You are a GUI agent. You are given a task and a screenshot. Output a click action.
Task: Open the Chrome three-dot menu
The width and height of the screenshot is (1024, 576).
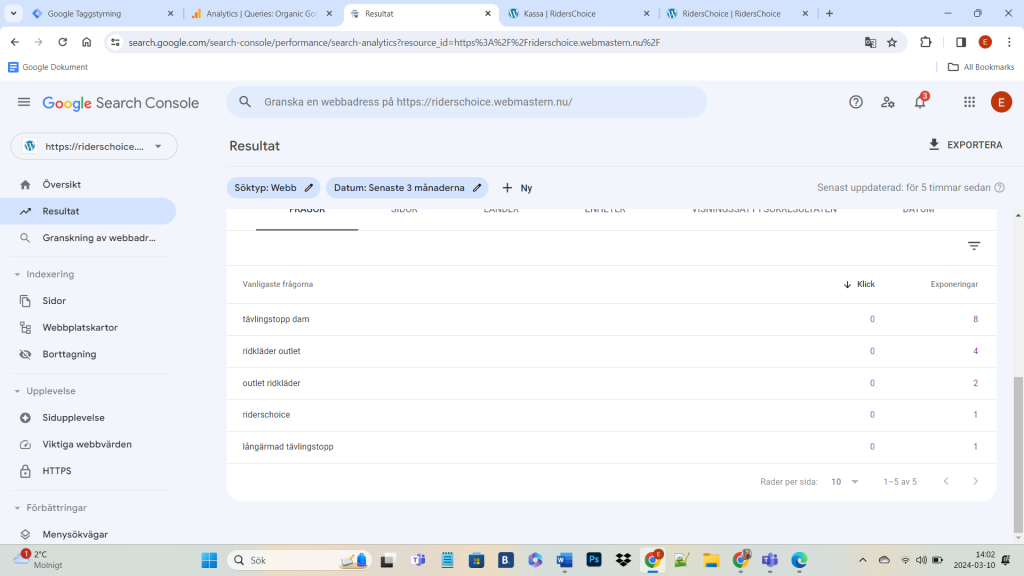click(x=1009, y=42)
